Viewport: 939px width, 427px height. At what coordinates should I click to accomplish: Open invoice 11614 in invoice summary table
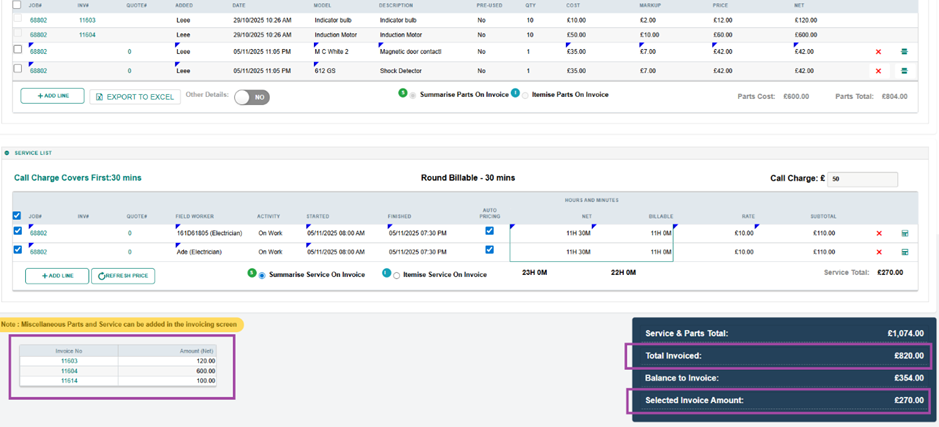tap(69, 381)
